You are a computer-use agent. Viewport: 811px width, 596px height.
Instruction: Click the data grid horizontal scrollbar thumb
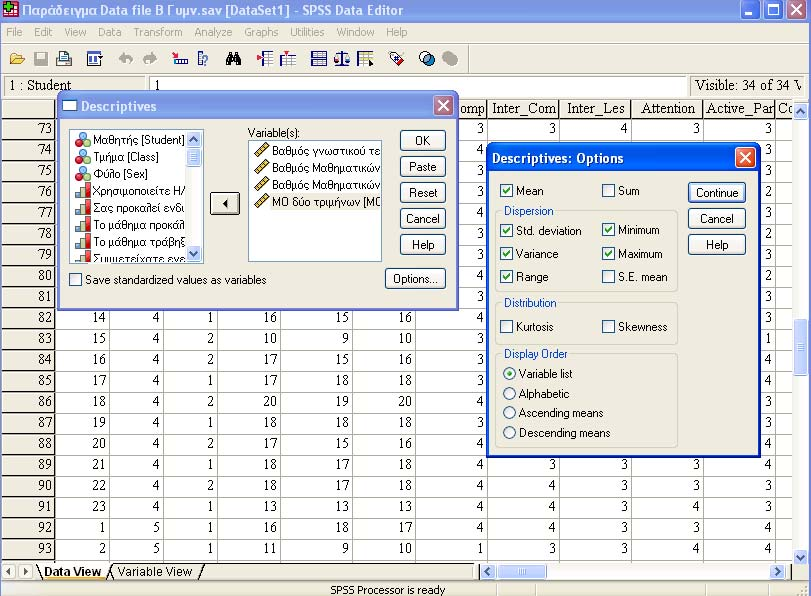(522, 571)
